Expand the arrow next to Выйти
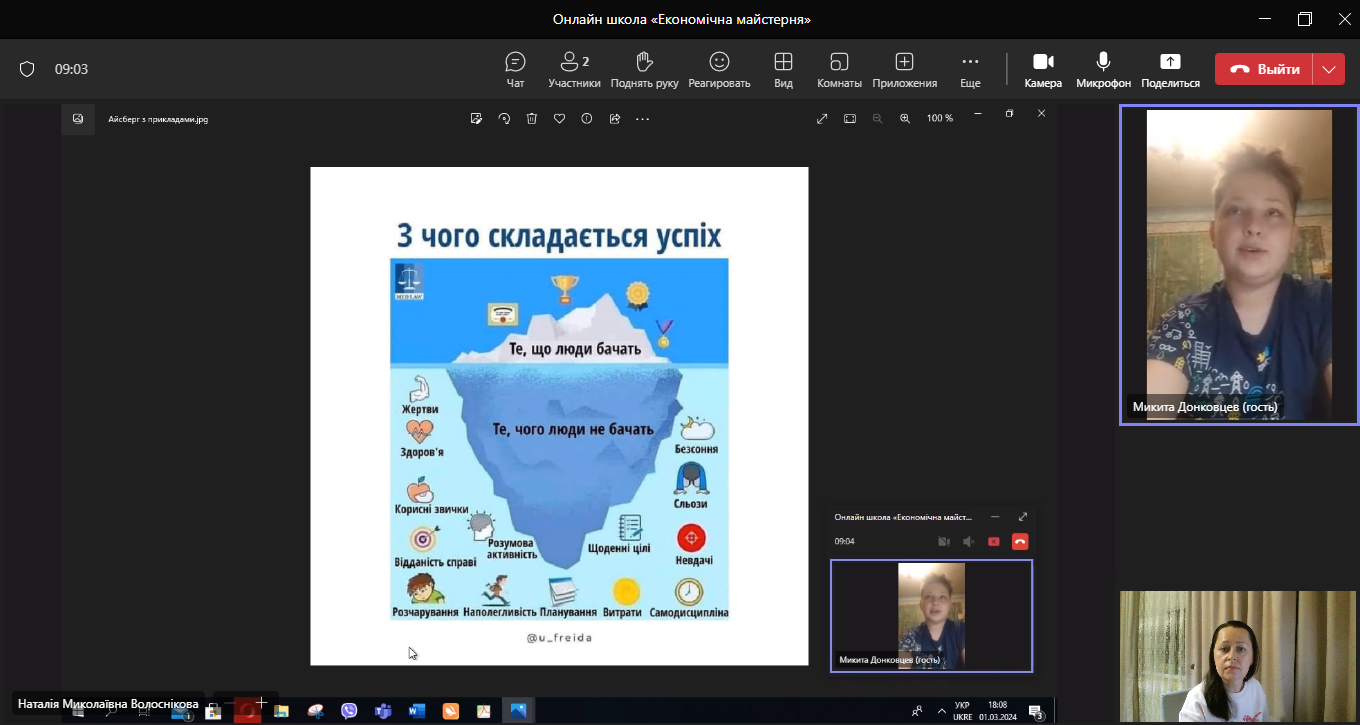Viewport: 1360px width, 725px height. [1328, 69]
